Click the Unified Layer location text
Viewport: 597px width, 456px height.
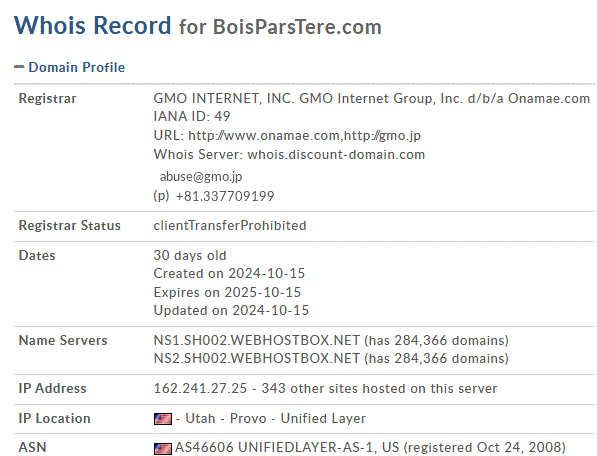(x=323, y=419)
